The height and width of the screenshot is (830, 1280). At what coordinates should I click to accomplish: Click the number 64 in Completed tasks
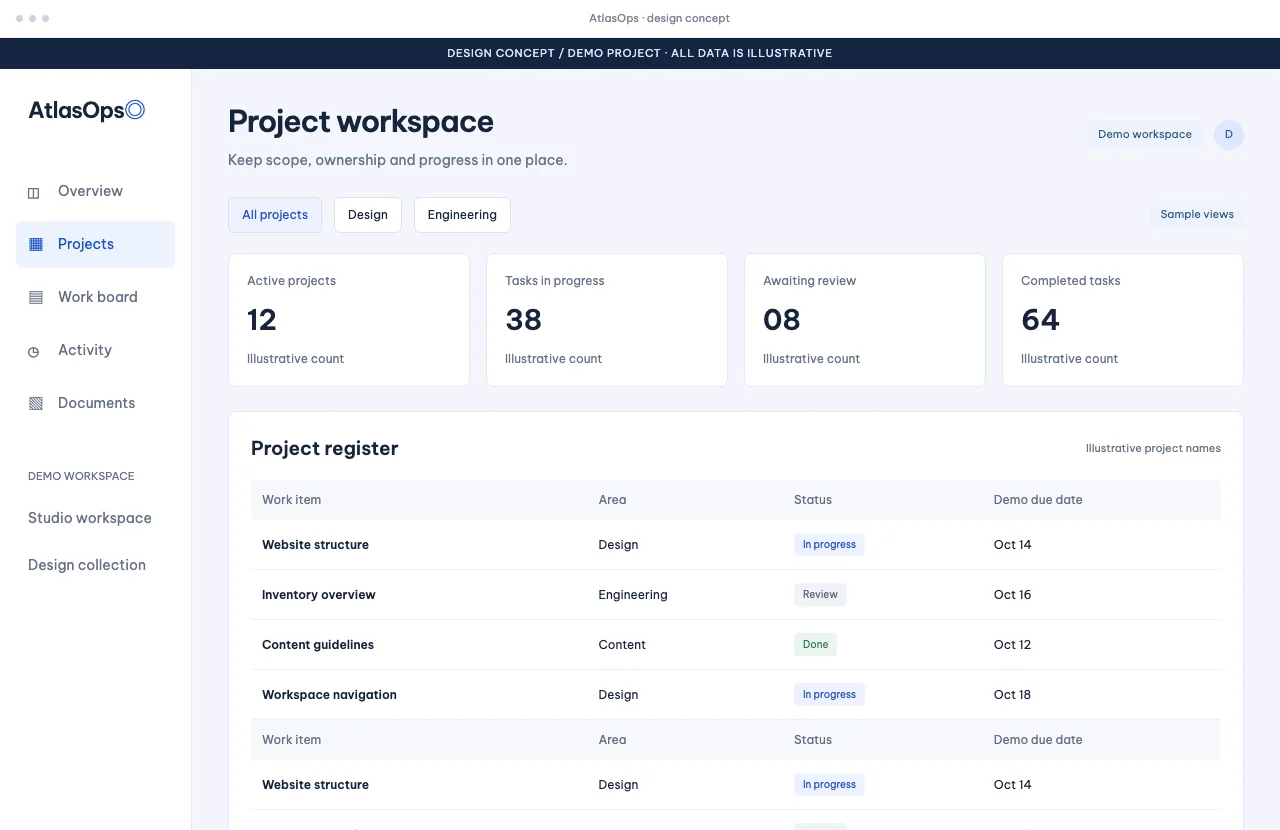[1040, 320]
